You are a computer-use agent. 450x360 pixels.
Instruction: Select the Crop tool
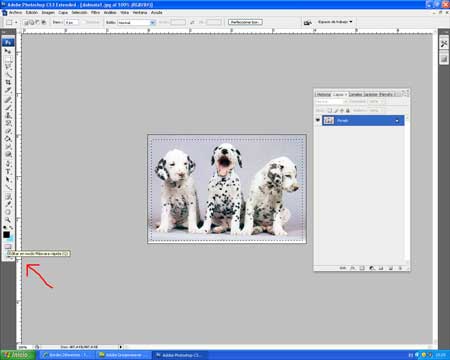(x=8, y=82)
